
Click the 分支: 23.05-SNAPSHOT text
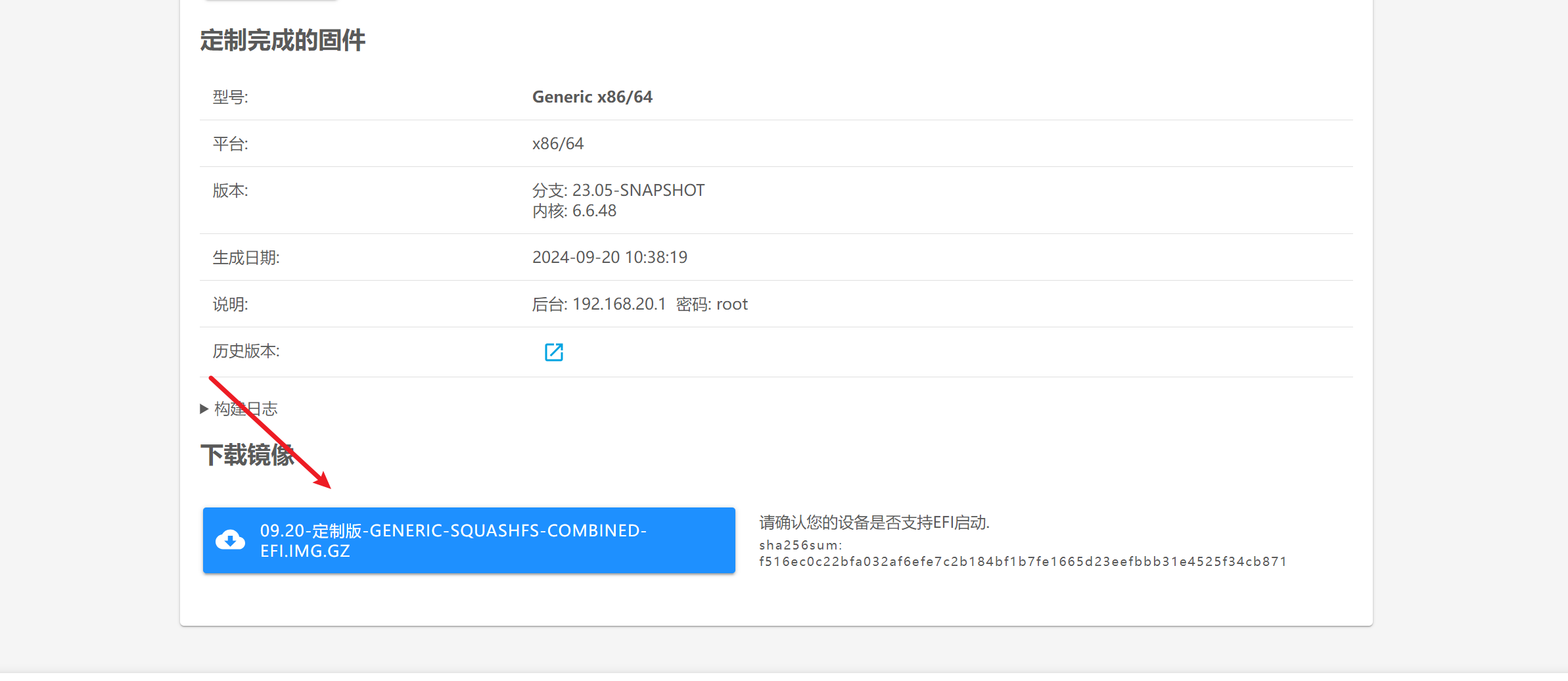point(618,191)
